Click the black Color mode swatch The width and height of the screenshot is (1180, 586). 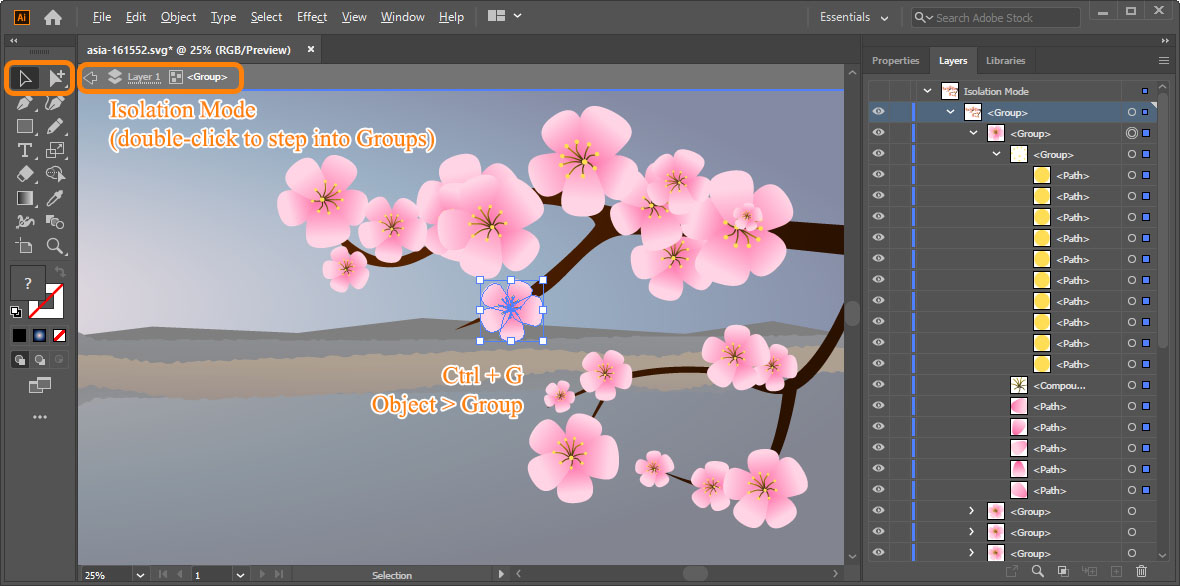coord(20,335)
